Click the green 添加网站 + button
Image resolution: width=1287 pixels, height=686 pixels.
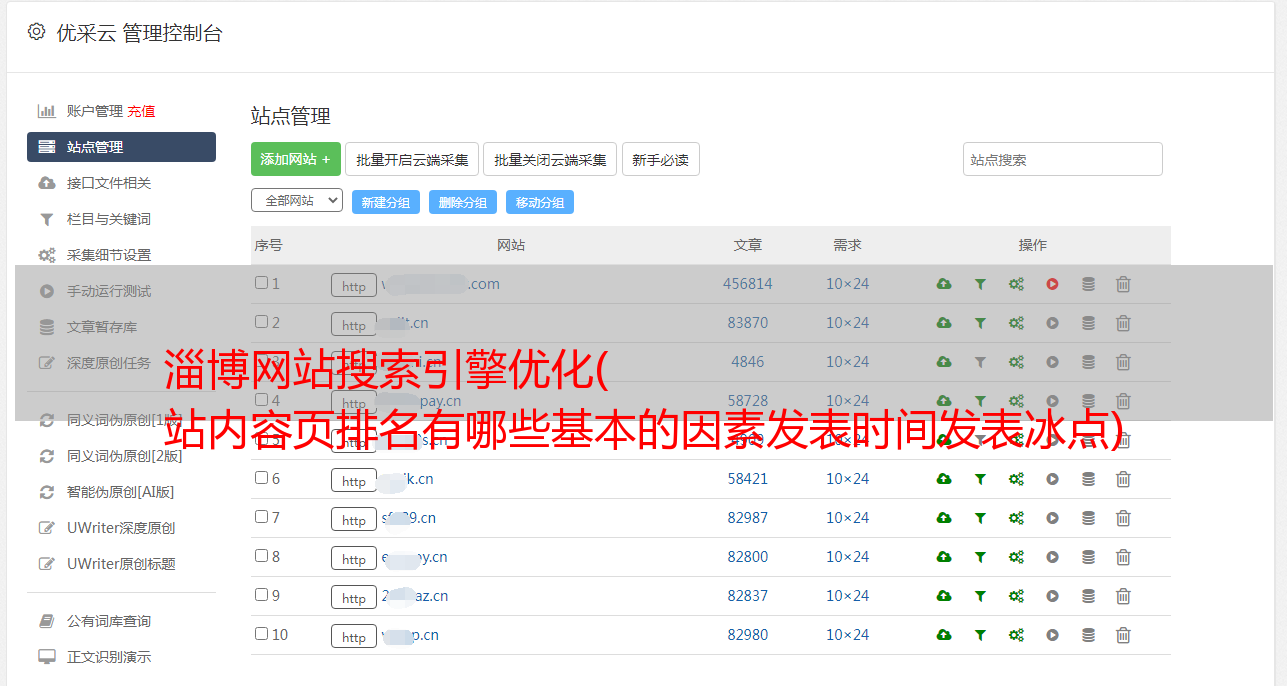[x=296, y=159]
